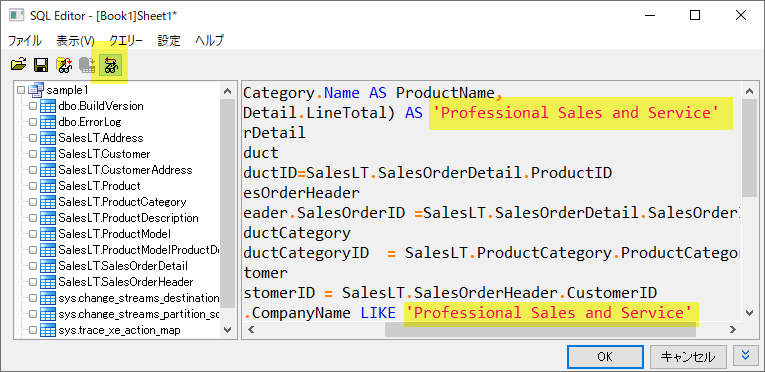Click the open folder icon in the toolbar
765x372 pixels.
pos(18,64)
